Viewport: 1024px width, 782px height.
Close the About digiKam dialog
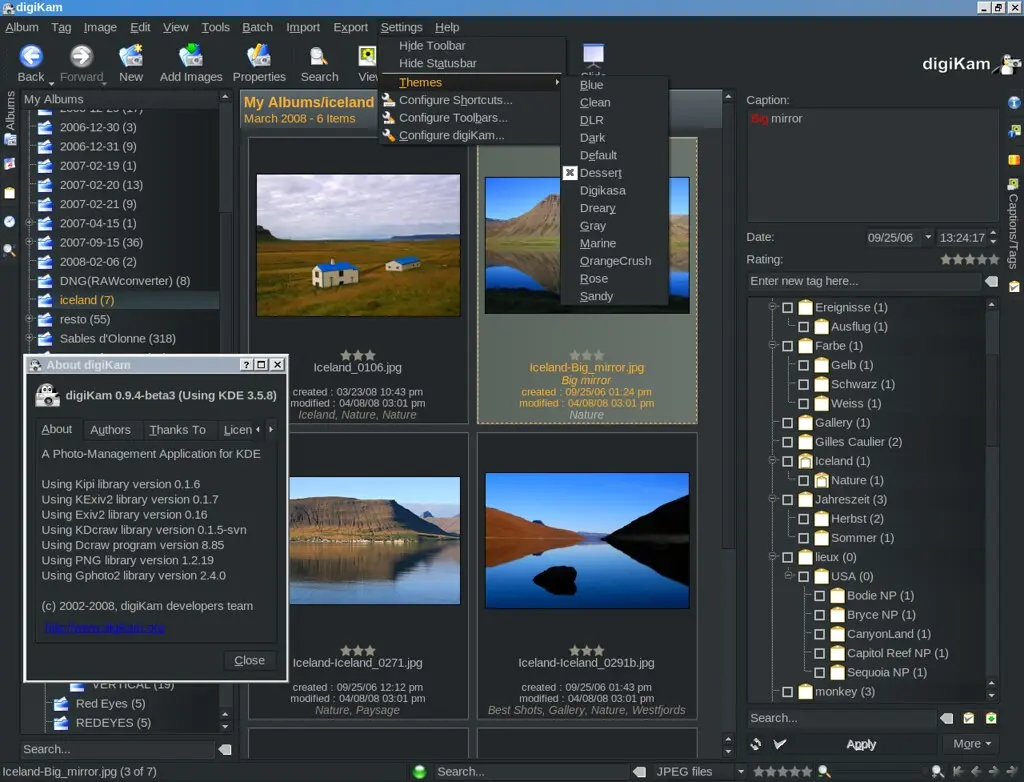249,660
